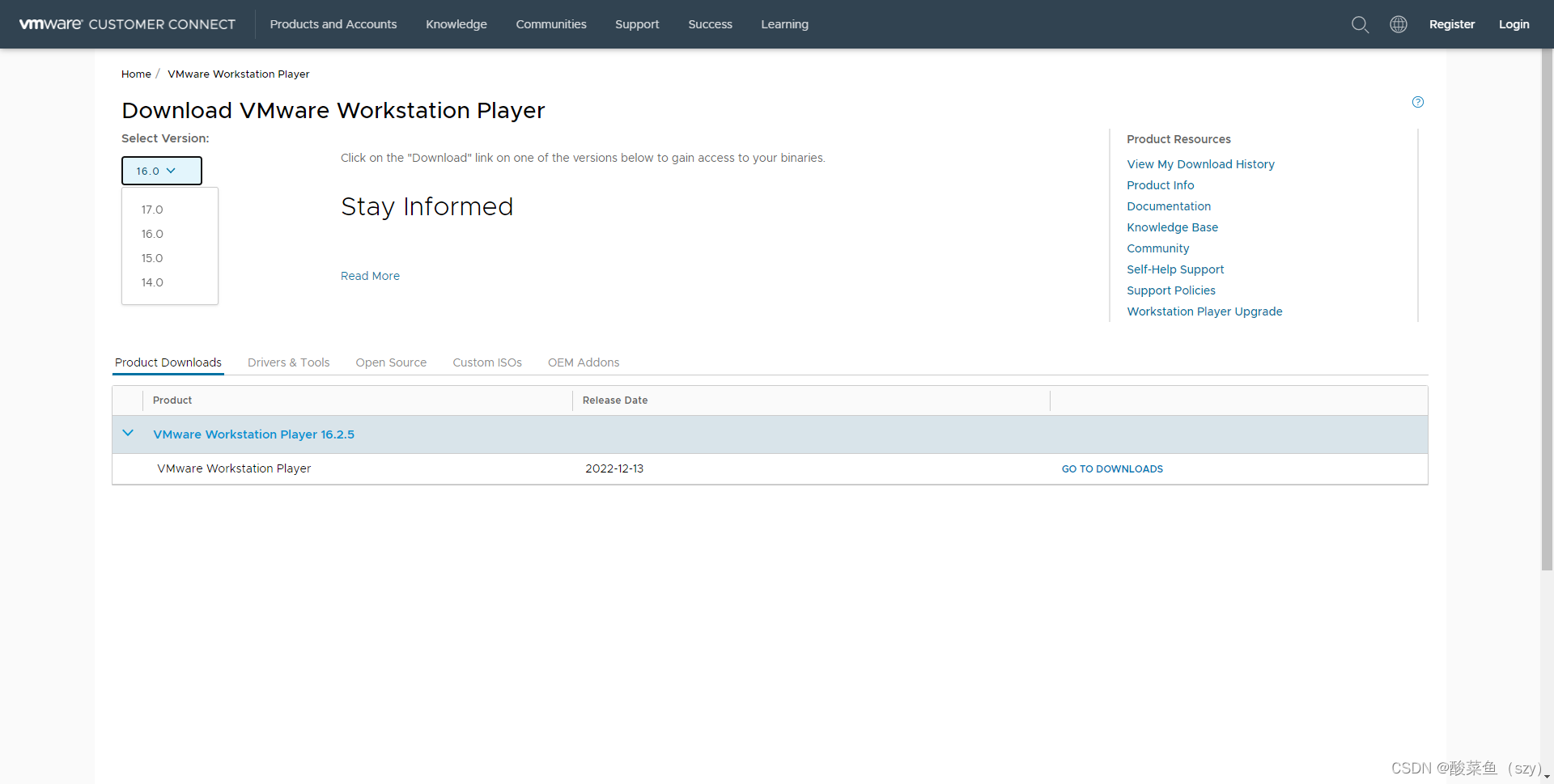Click the globe language icon

[1398, 24]
